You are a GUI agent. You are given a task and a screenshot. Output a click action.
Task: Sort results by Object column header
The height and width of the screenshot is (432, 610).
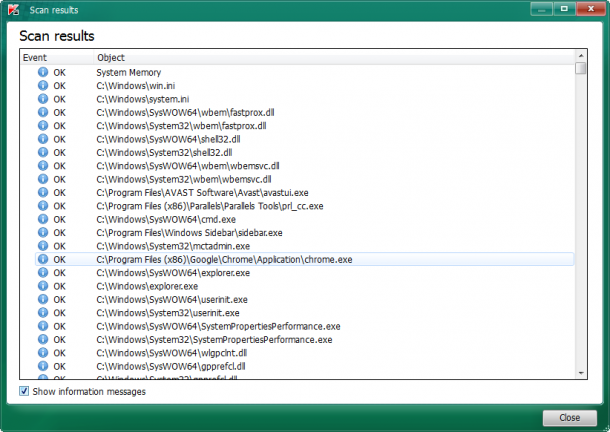coord(334,58)
